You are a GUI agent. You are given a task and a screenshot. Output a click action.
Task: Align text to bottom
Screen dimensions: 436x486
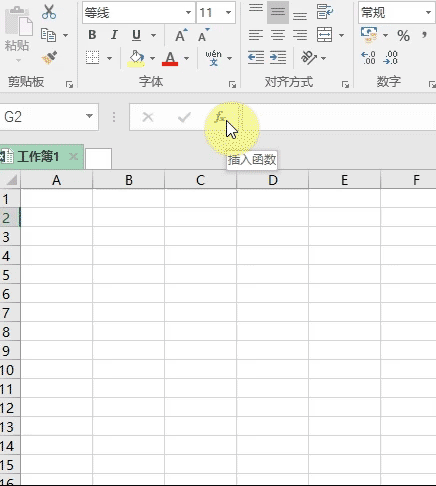(300, 16)
